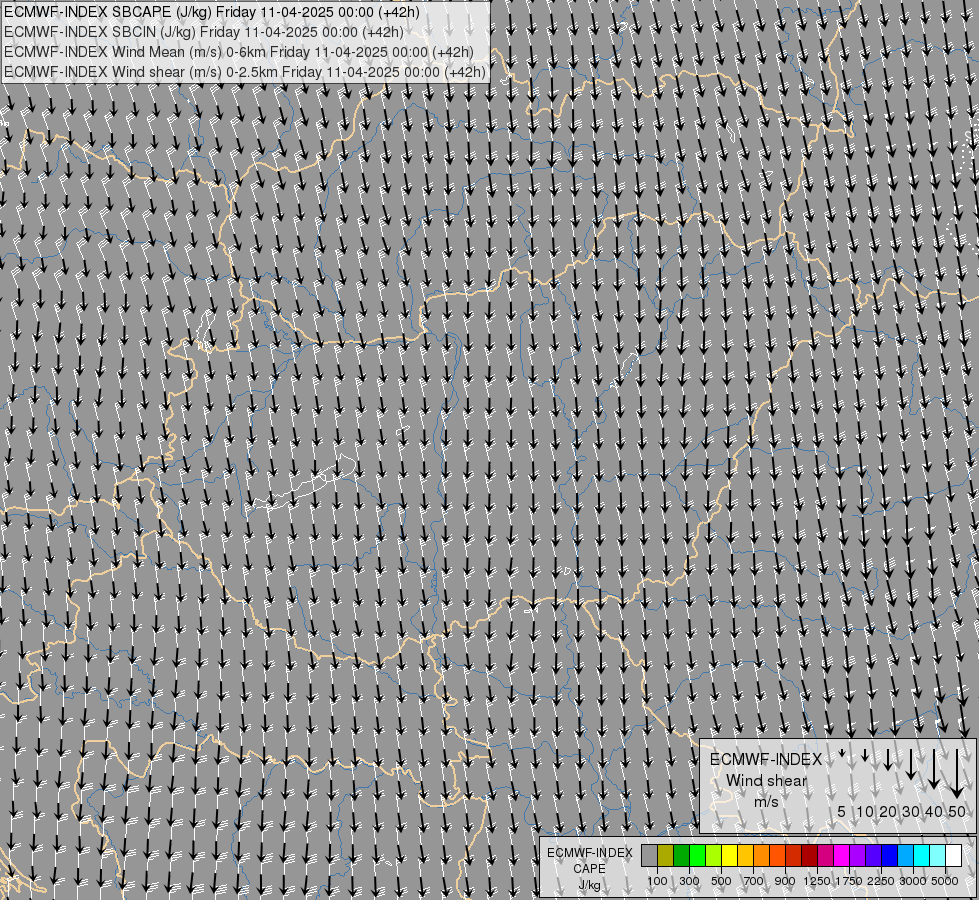Screen dimensions: 979x900
Task: Click the 50 m/s wind shear legend arrow
Action: [x=957, y=773]
